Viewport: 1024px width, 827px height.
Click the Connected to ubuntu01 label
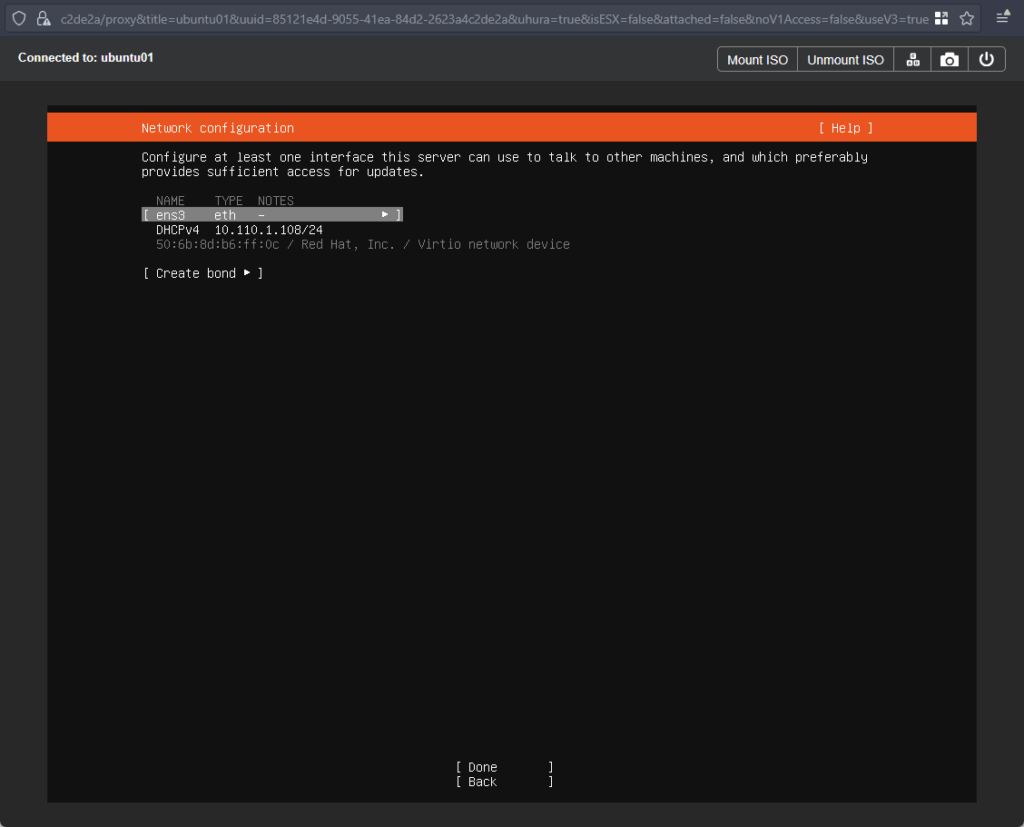coord(86,58)
